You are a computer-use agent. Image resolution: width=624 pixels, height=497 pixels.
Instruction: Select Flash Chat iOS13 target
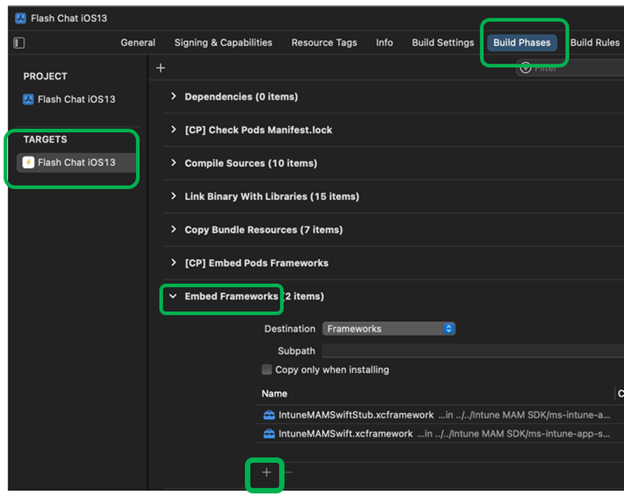(x=76, y=162)
